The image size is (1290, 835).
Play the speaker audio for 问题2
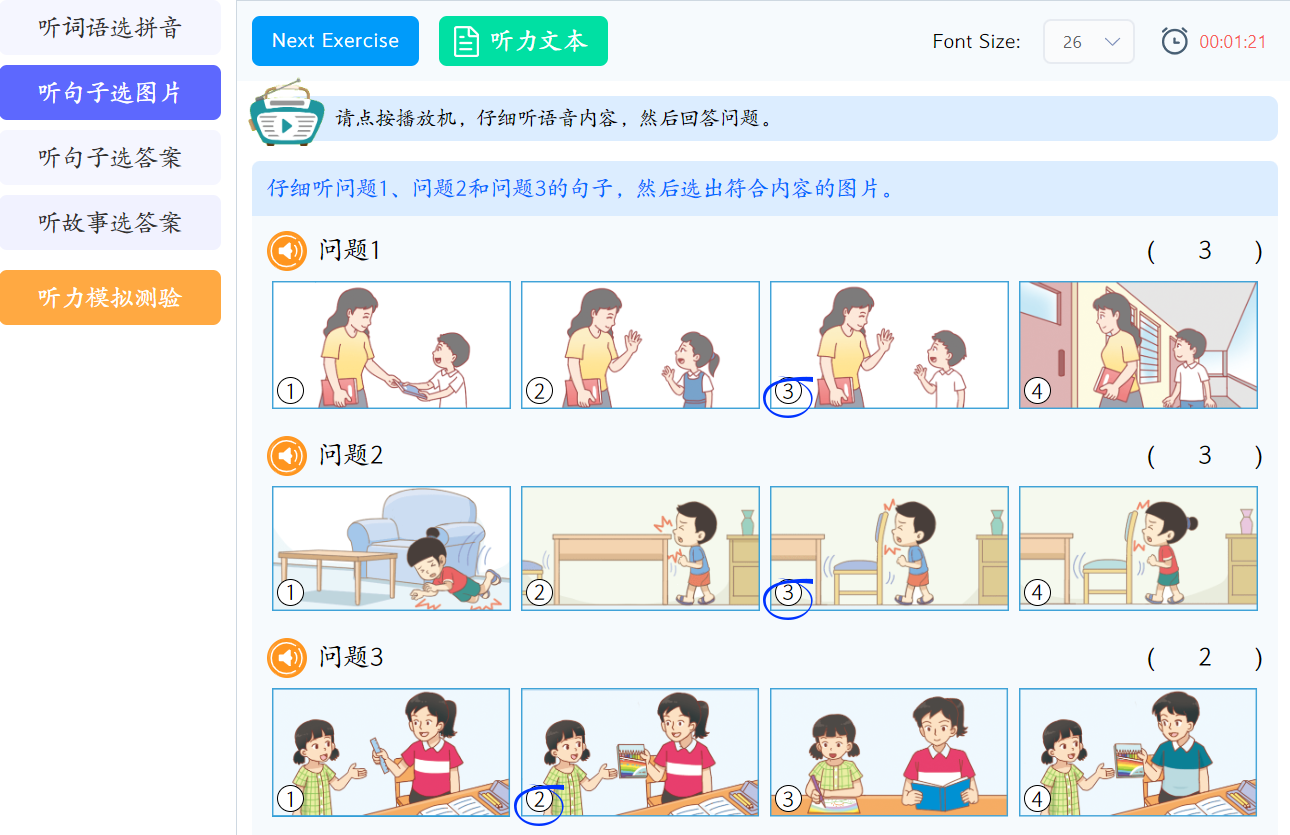287,456
